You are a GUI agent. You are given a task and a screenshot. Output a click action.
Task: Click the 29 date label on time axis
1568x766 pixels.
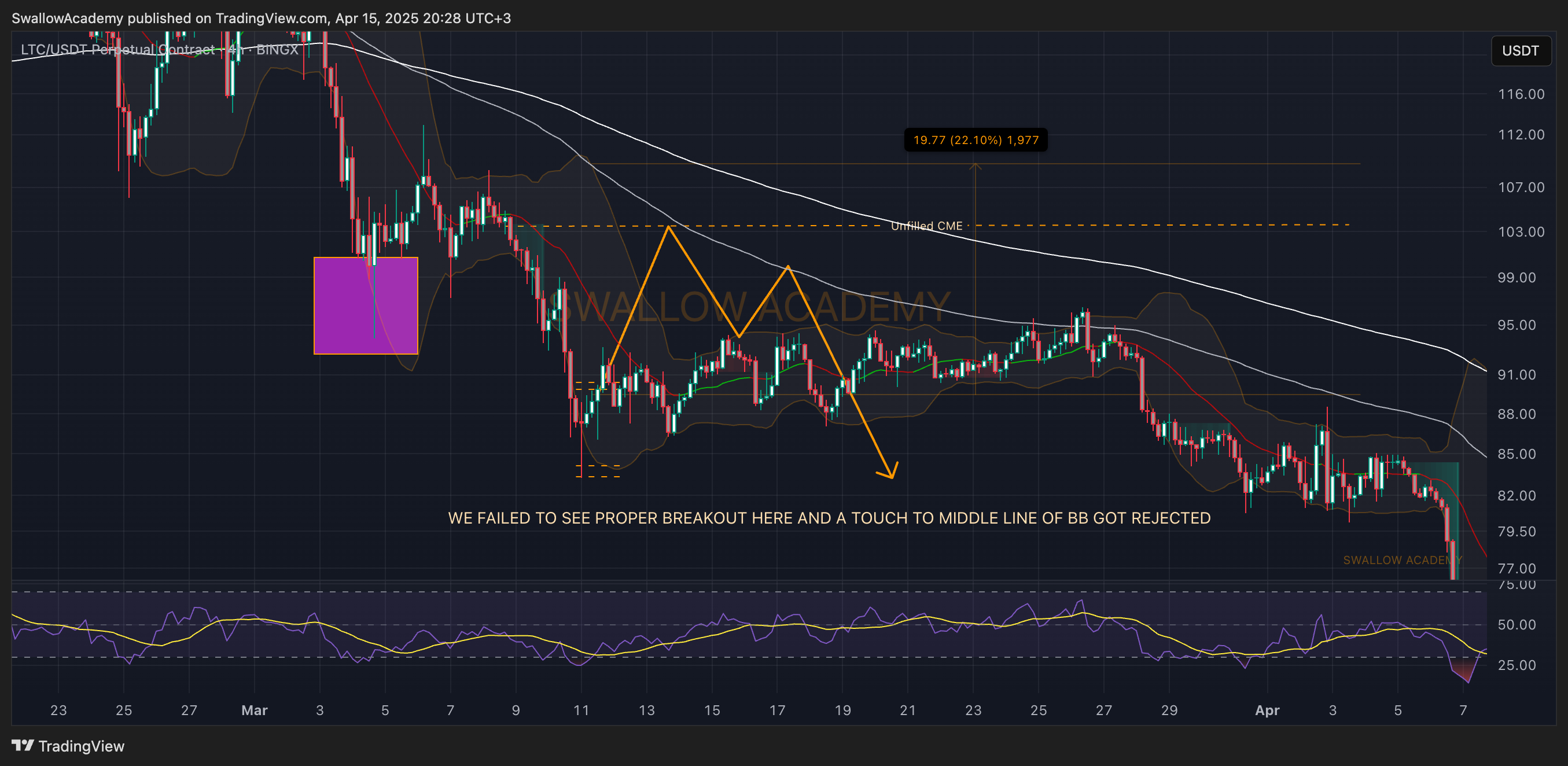click(x=1169, y=710)
